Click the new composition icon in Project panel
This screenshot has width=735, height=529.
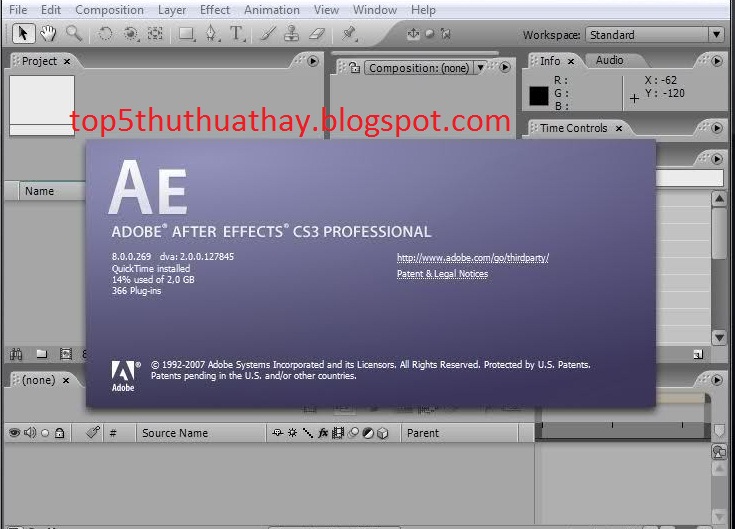point(66,354)
